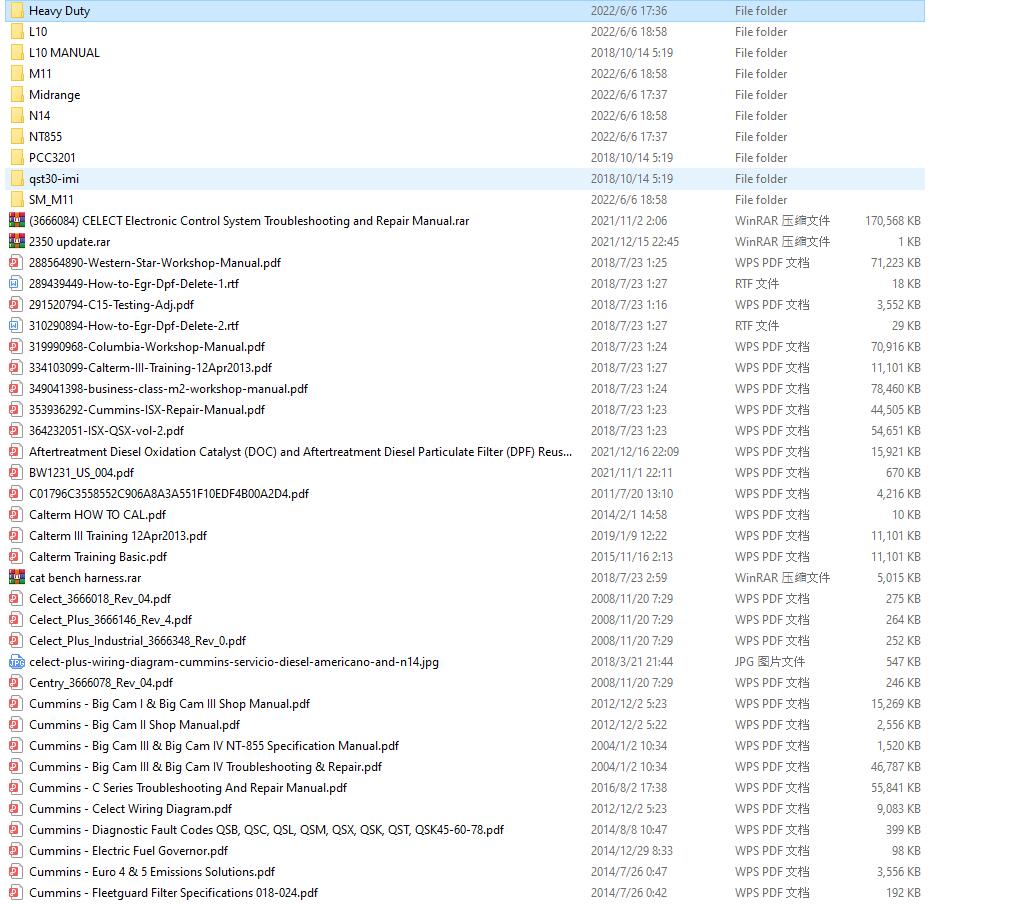The image size is (1017, 905).
Task: Click the RTF icon of 310290894-How-to-Egr-Dpf-Delete-2
Action: coord(16,326)
